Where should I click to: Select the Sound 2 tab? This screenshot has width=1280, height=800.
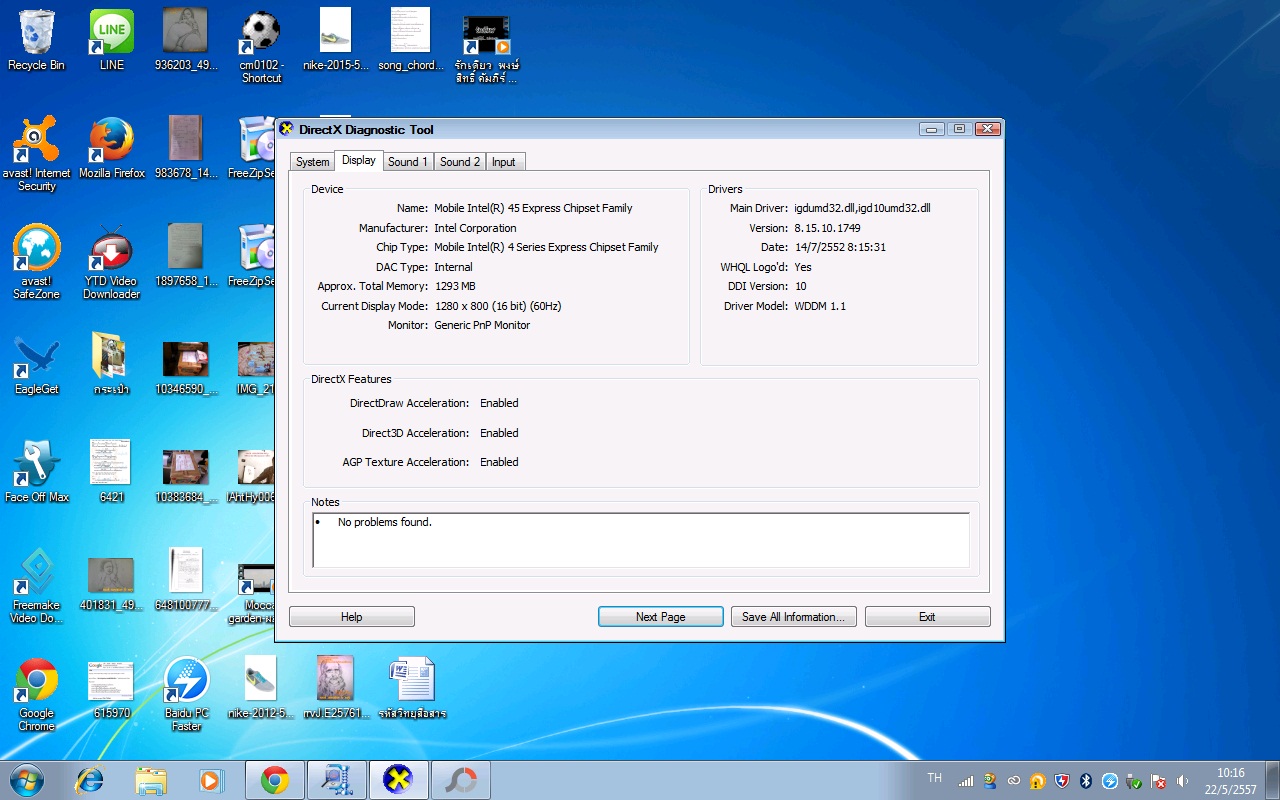point(460,162)
